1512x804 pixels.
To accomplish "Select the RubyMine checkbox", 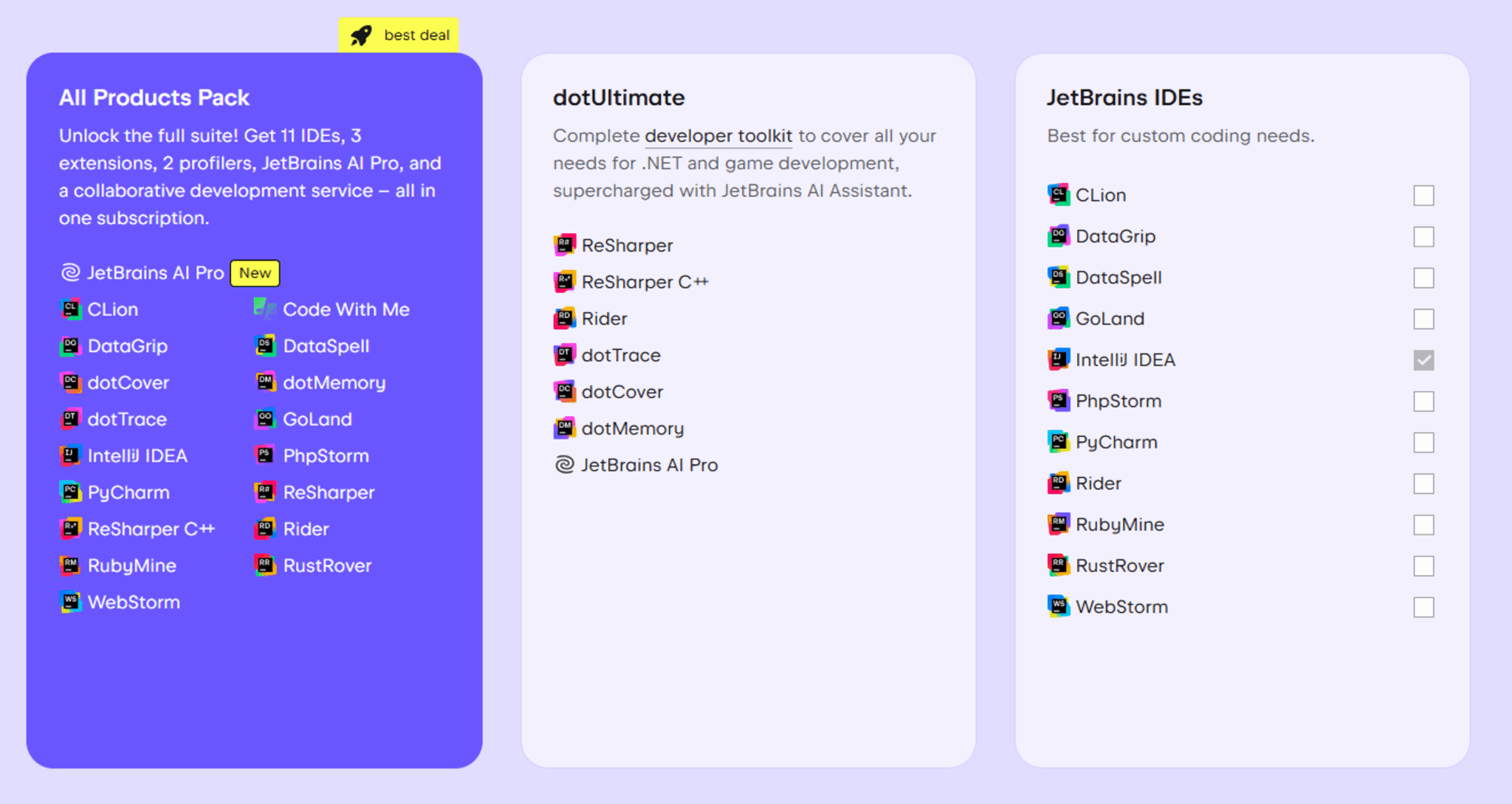I will [1423, 525].
